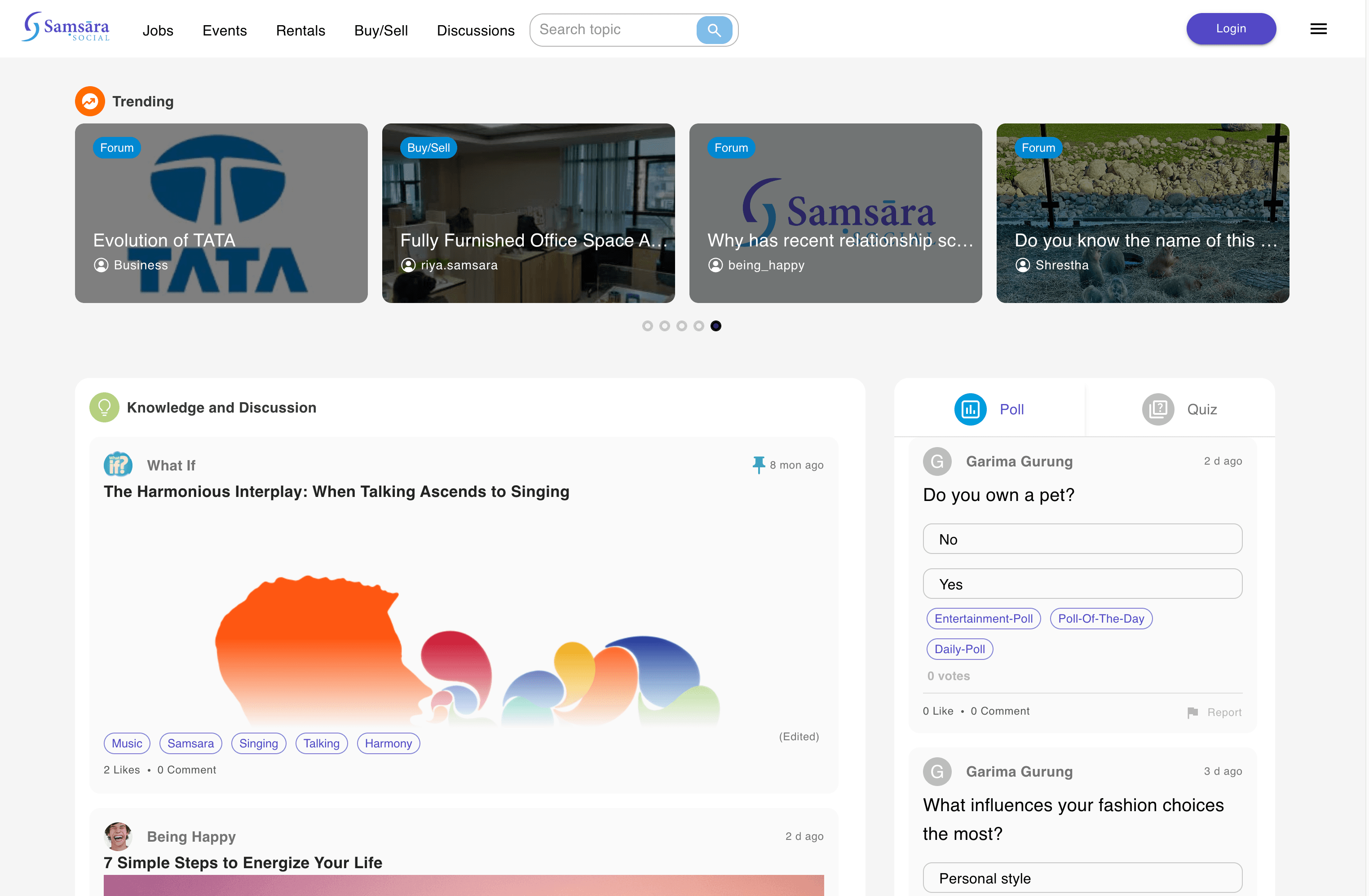Click the Poll panel icon
This screenshot has width=1369, height=896.
tap(969, 408)
